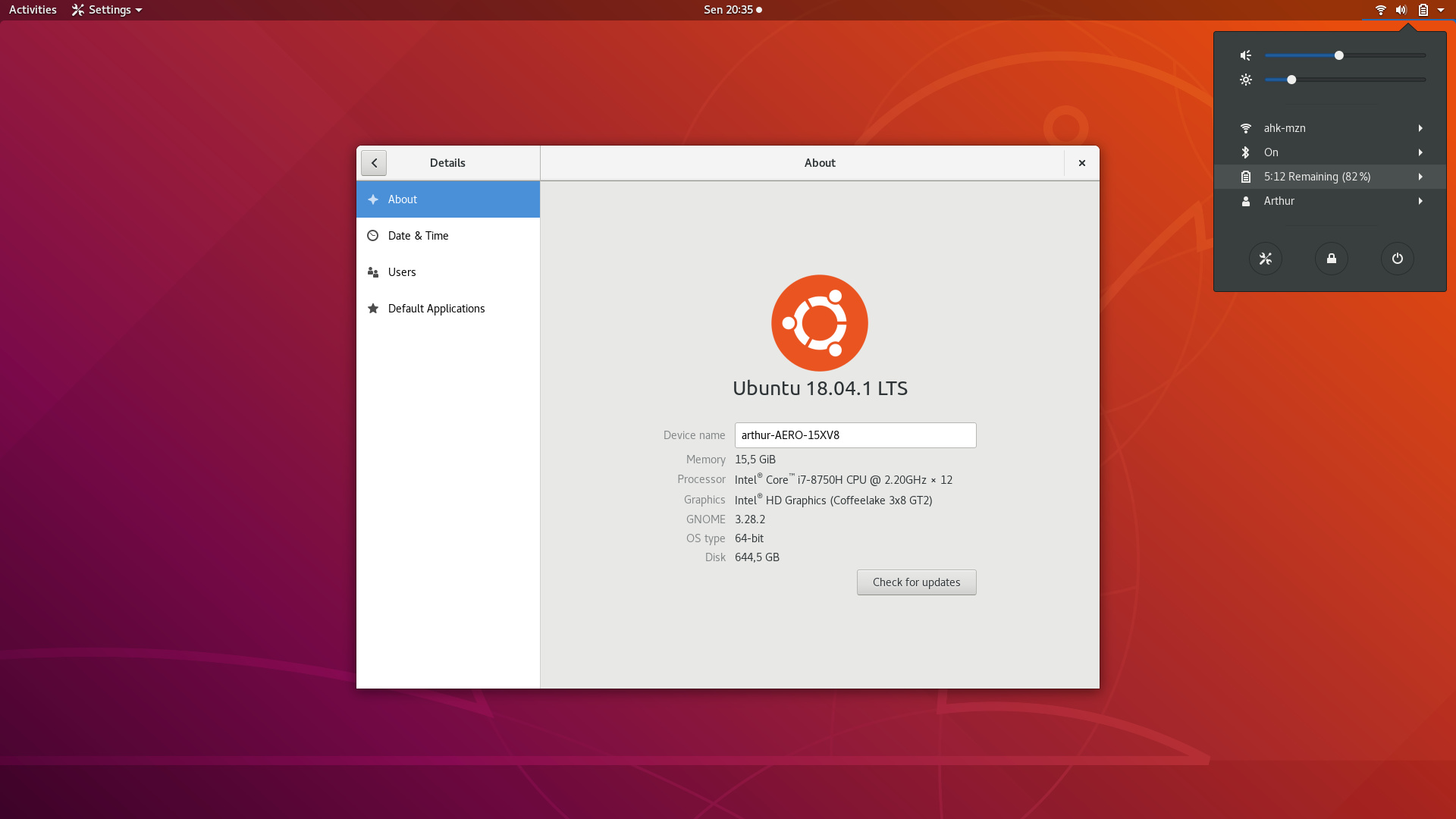Click the clock Sen 20:35 in top bar
Viewport: 1456px width, 819px height.
[x=733, y=10]
